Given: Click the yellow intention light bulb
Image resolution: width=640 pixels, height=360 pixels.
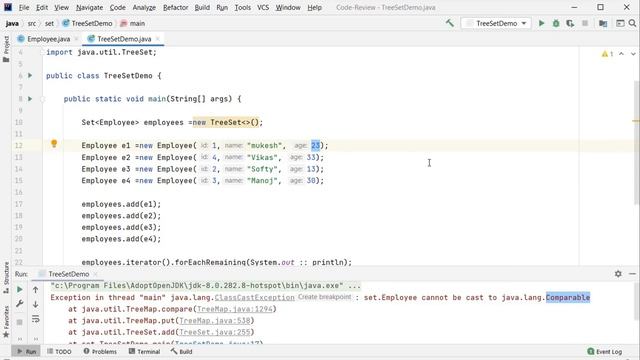Looking at the screenshot, I should pyautogui.click(x=54, y=143).
